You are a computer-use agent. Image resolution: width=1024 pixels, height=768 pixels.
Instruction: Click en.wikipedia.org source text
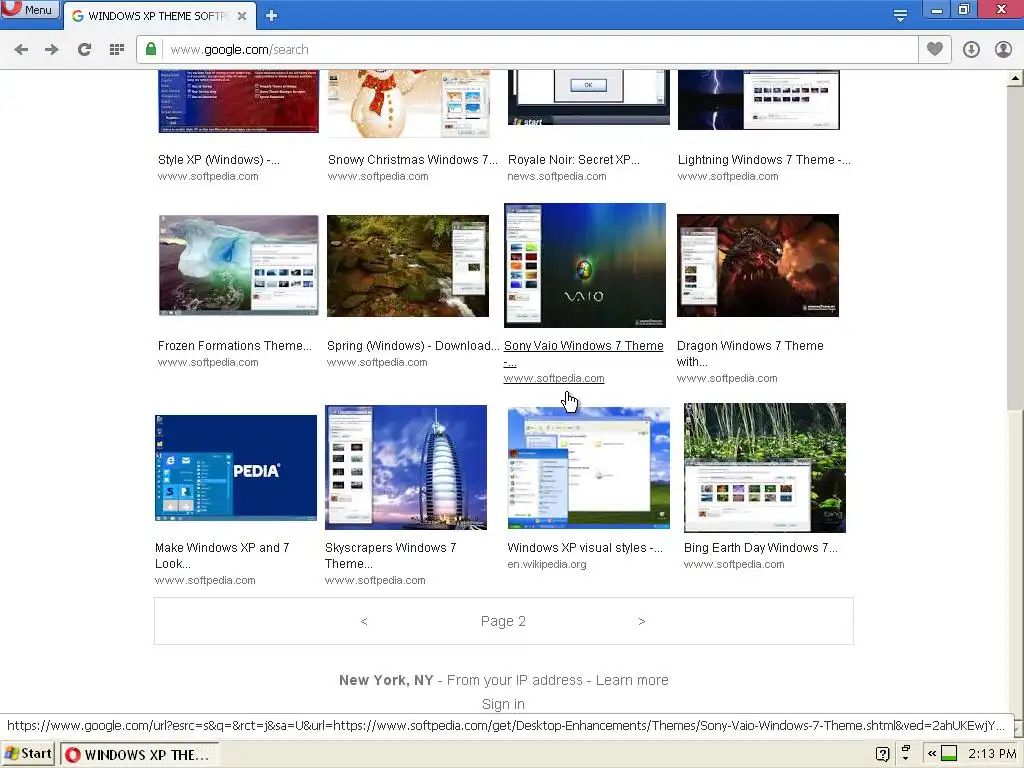(547, 565)
